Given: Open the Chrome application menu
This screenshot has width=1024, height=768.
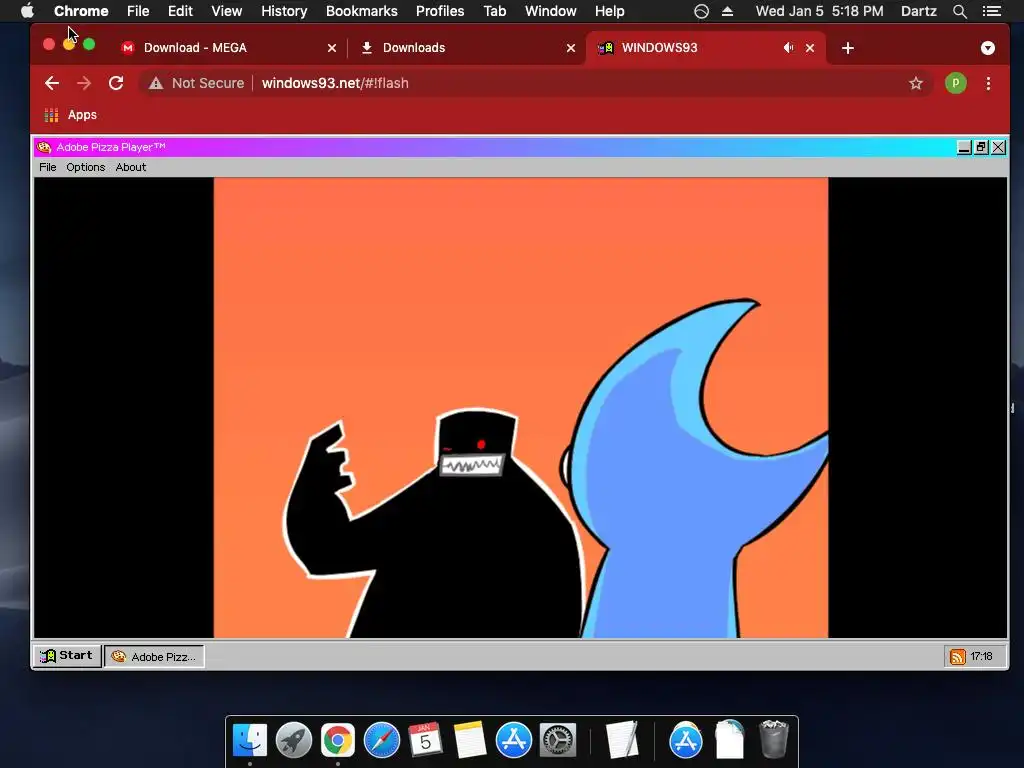Looking at the screenshot, I should (81, 11).
